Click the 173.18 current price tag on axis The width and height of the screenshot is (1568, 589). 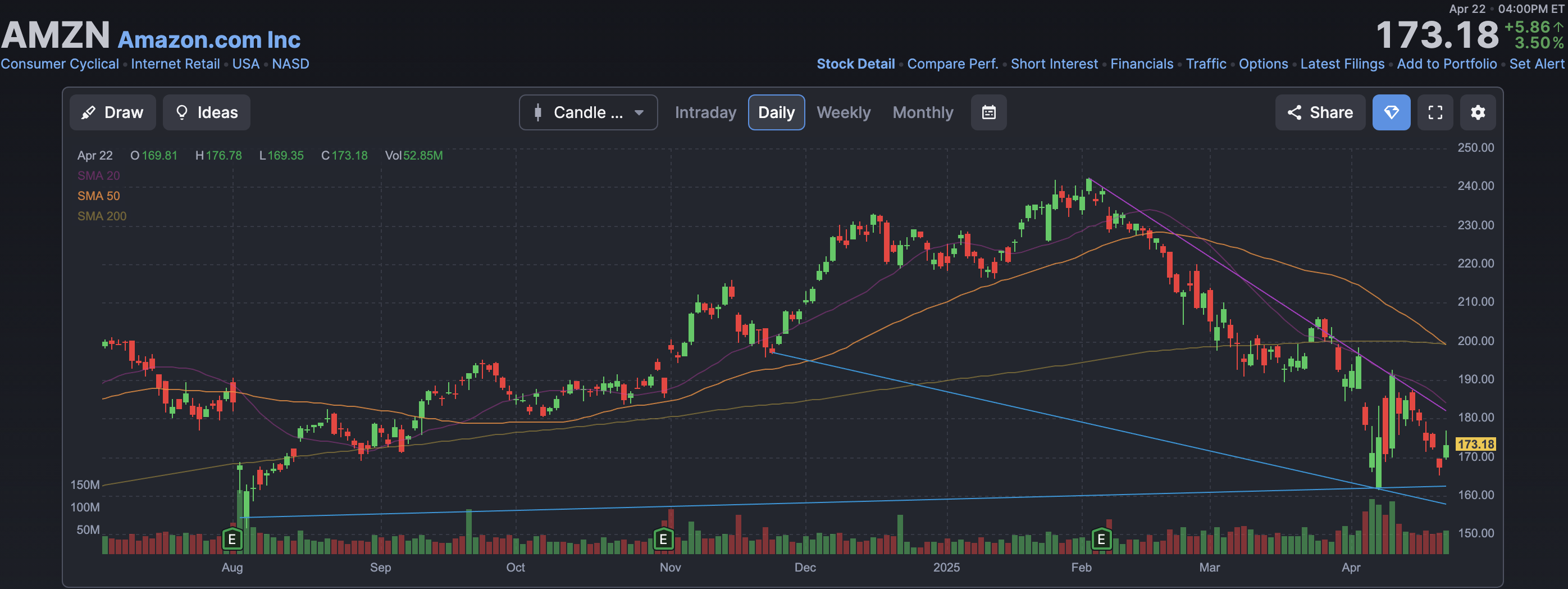coord(1475,444)
